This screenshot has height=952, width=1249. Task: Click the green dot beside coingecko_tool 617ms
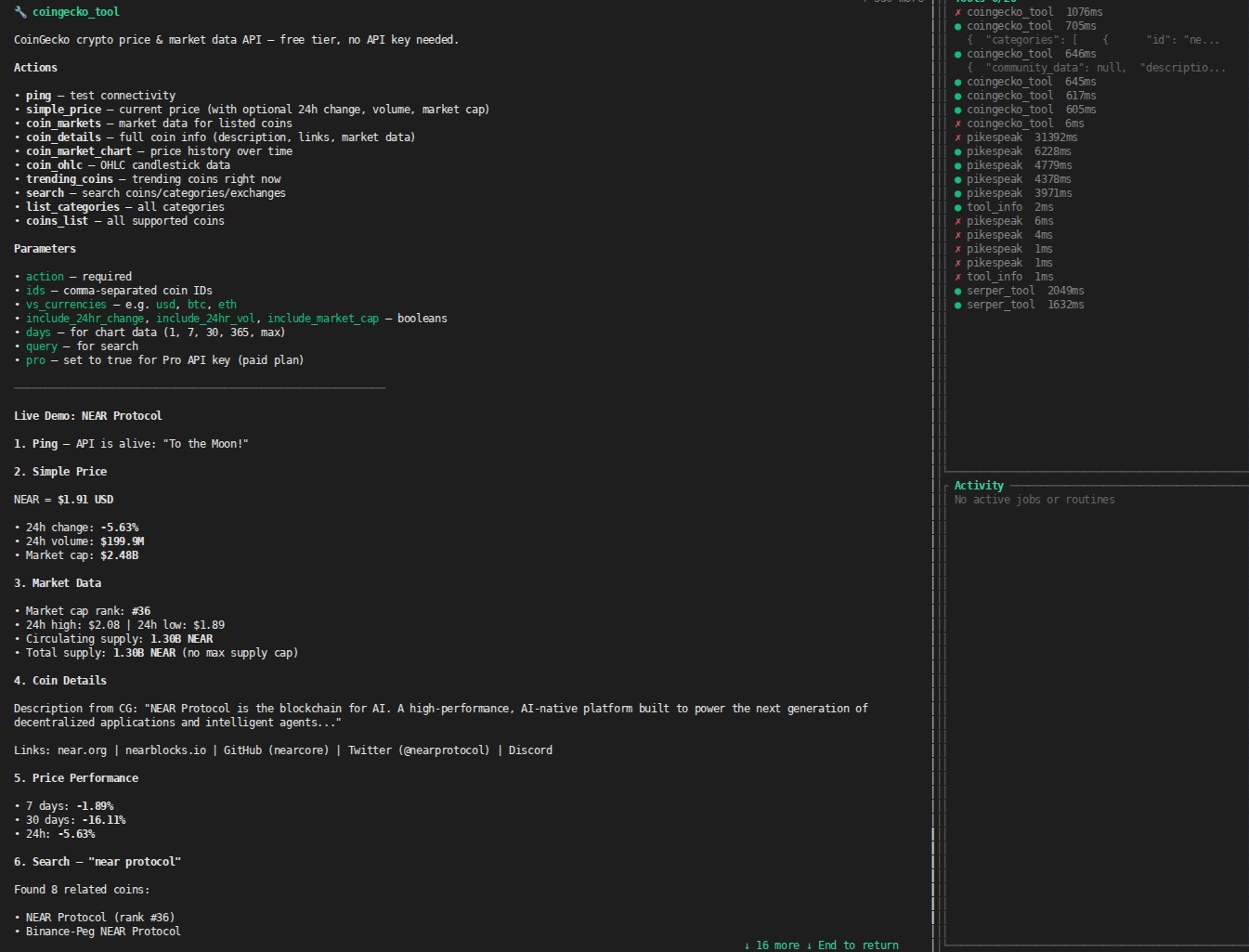tap(957, 96)
